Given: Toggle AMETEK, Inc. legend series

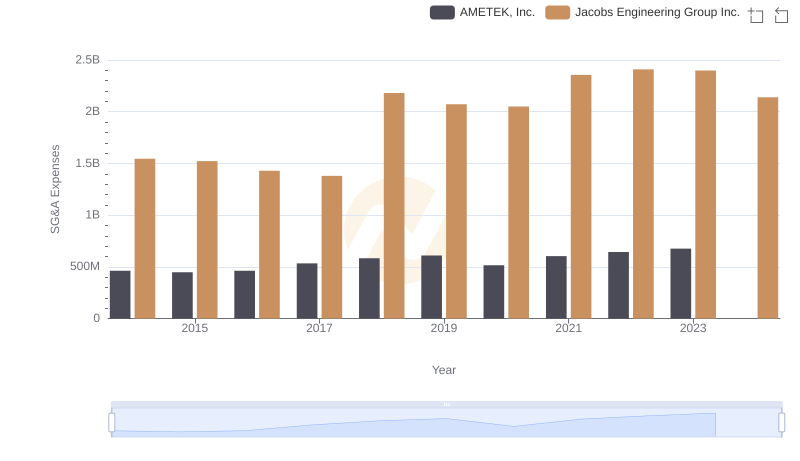Looking at the screenshot, I should click(483, 12).
